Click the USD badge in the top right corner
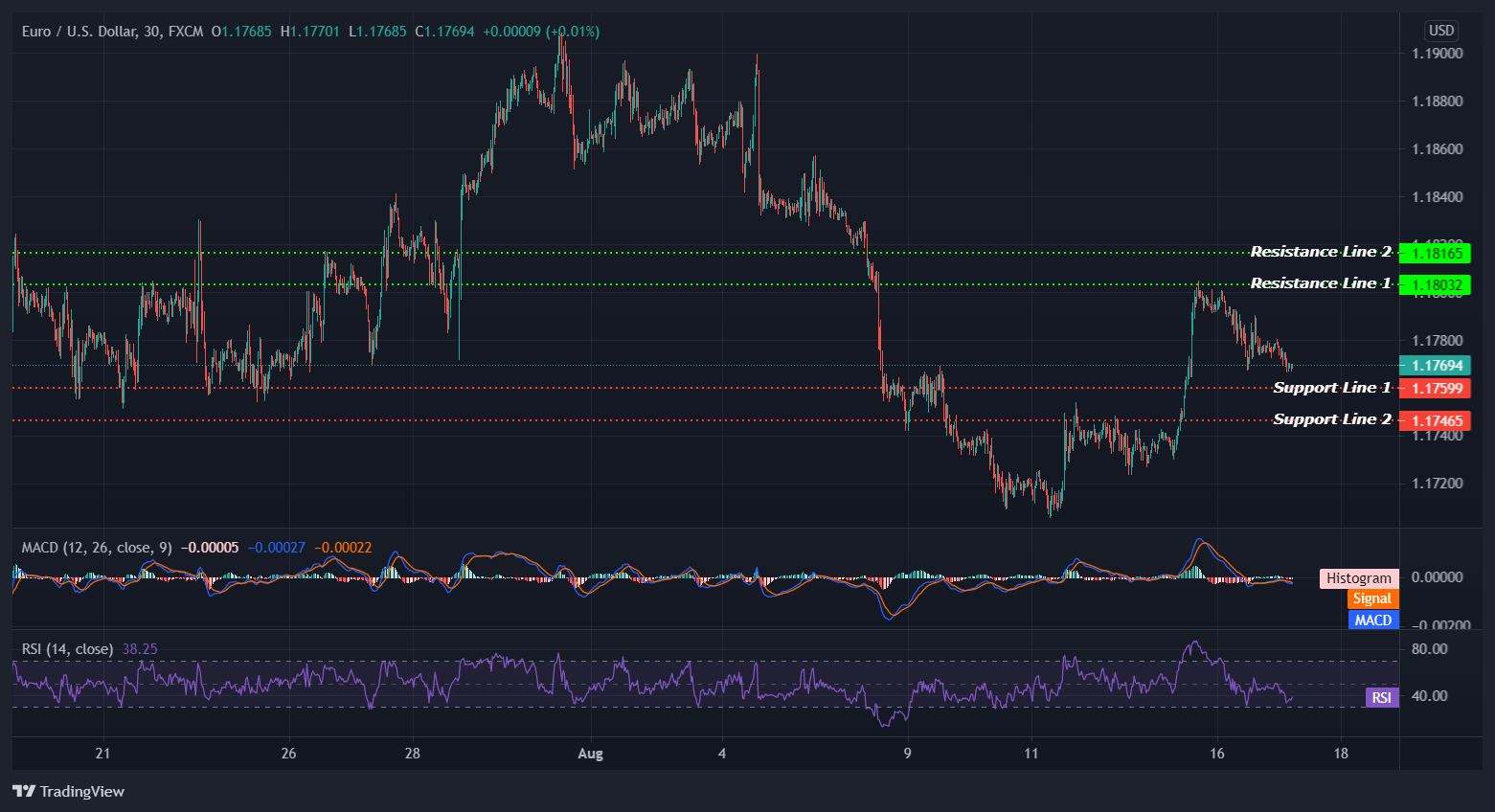1495x812 pixels. [1440, 30]
